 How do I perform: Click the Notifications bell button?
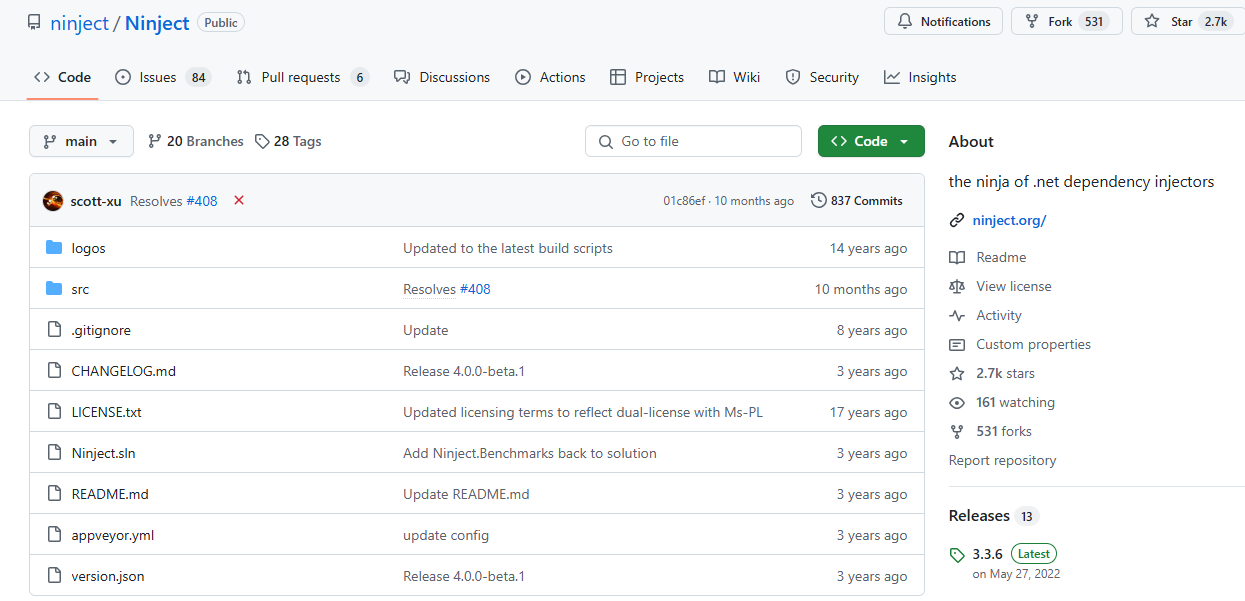coord(943,22)
